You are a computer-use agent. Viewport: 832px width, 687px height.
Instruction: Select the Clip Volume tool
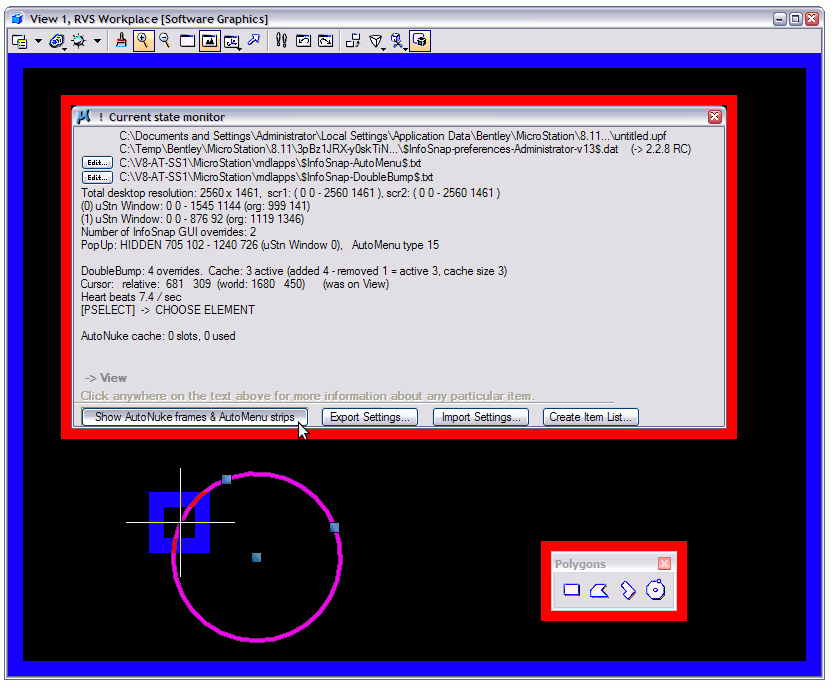click(397, 41)
